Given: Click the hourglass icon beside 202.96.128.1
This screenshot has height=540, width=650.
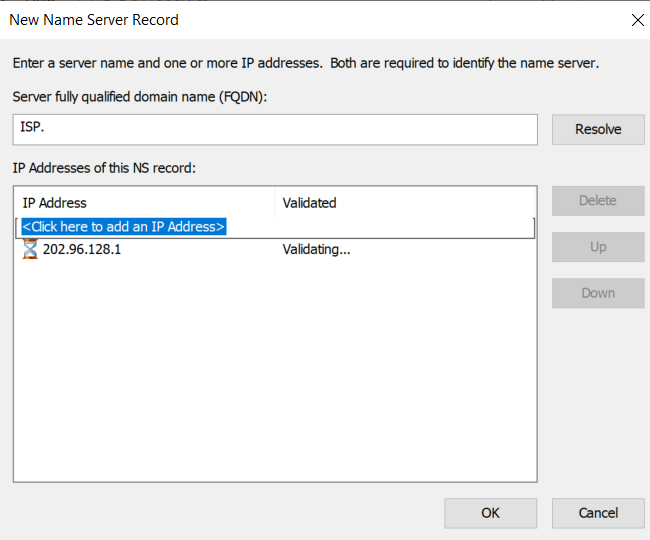Looking at the screenshot, I should pos(30,249).
